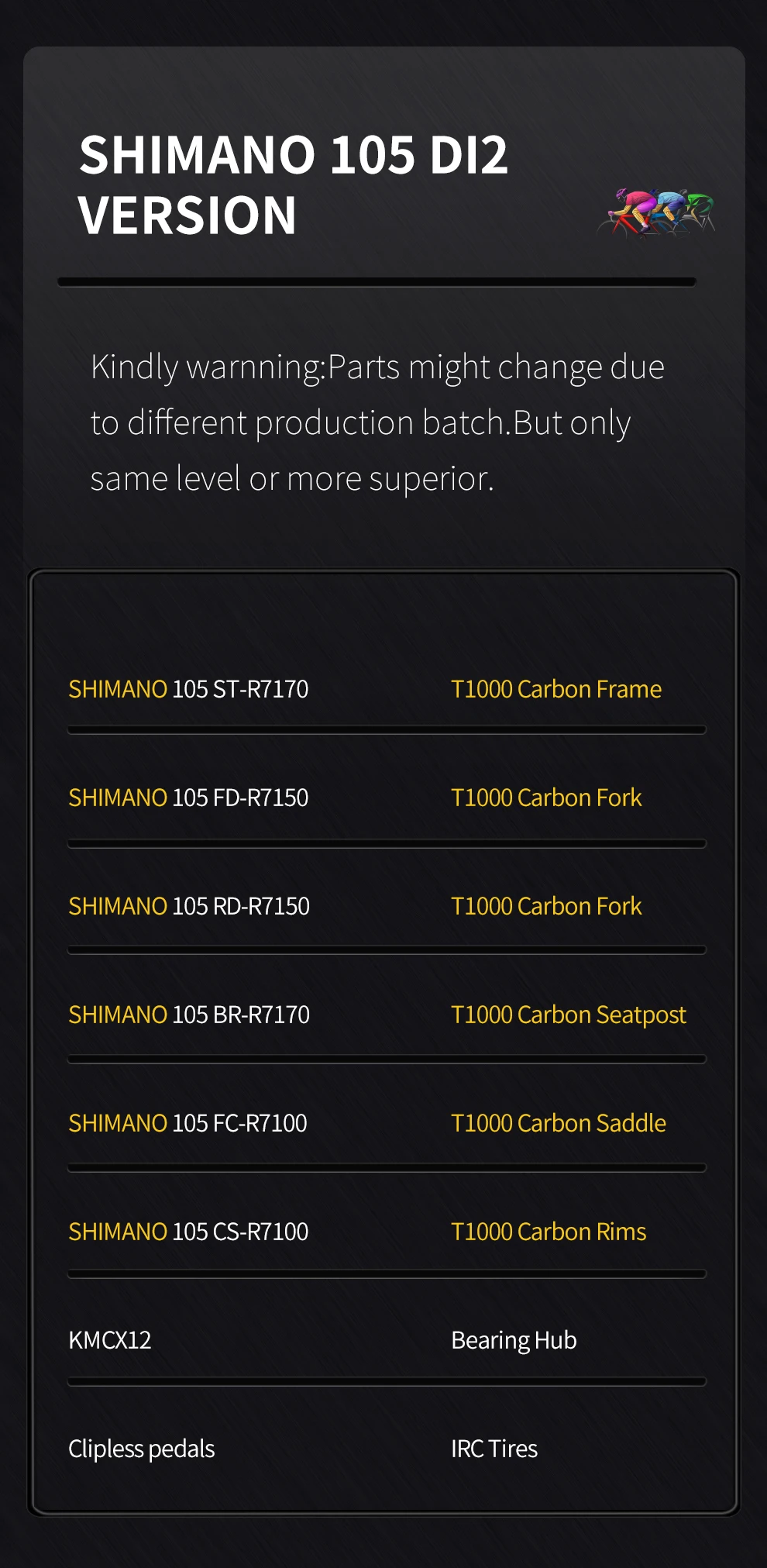The width and height of the screenshot is (767, 1568).
Task: Click the Kindly warning notice paragraph
Action: click(377, 422)
